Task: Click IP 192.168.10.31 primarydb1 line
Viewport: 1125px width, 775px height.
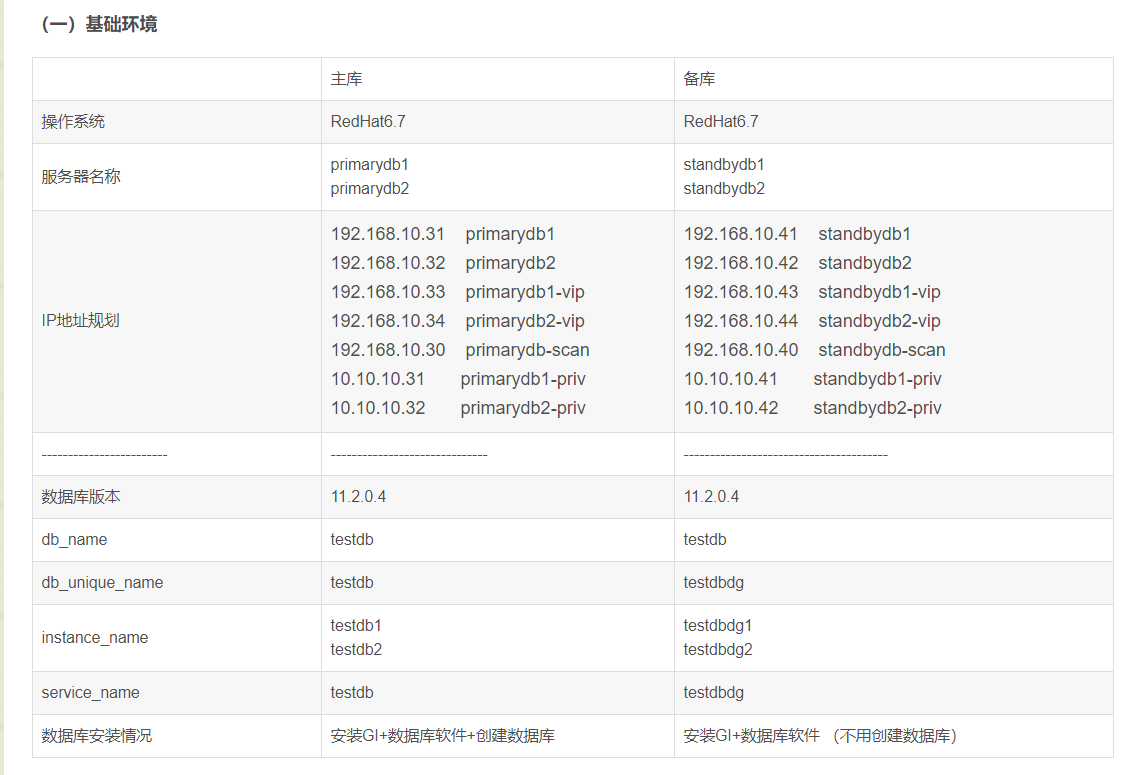Action: 443,234
